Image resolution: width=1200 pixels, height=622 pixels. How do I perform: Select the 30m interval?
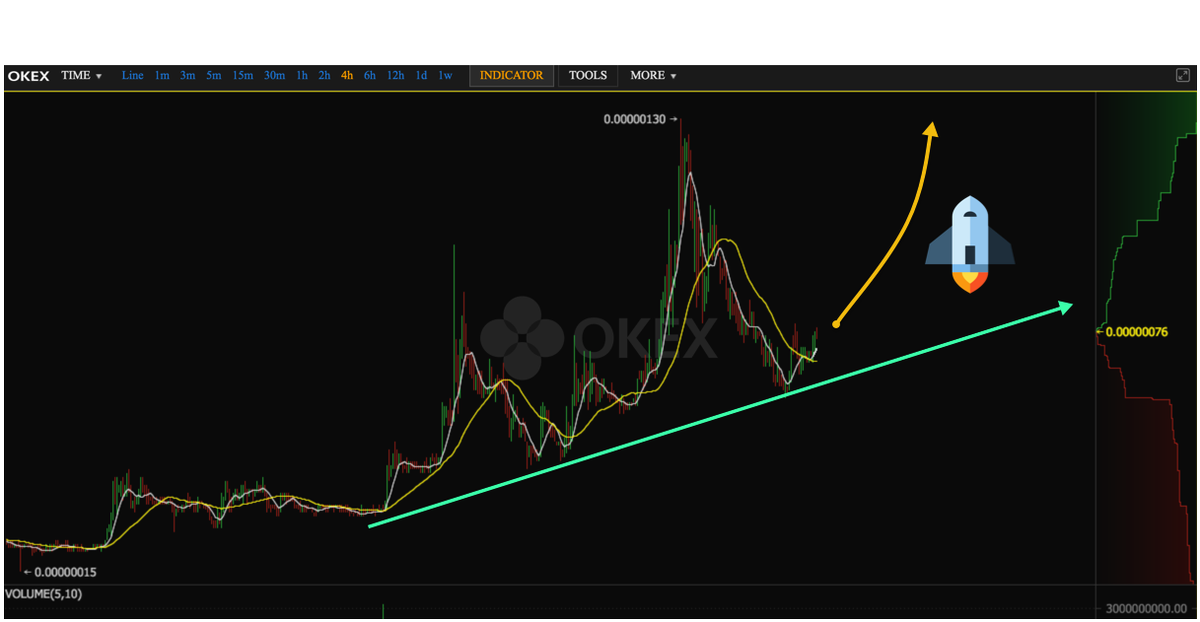pos(274,75)
